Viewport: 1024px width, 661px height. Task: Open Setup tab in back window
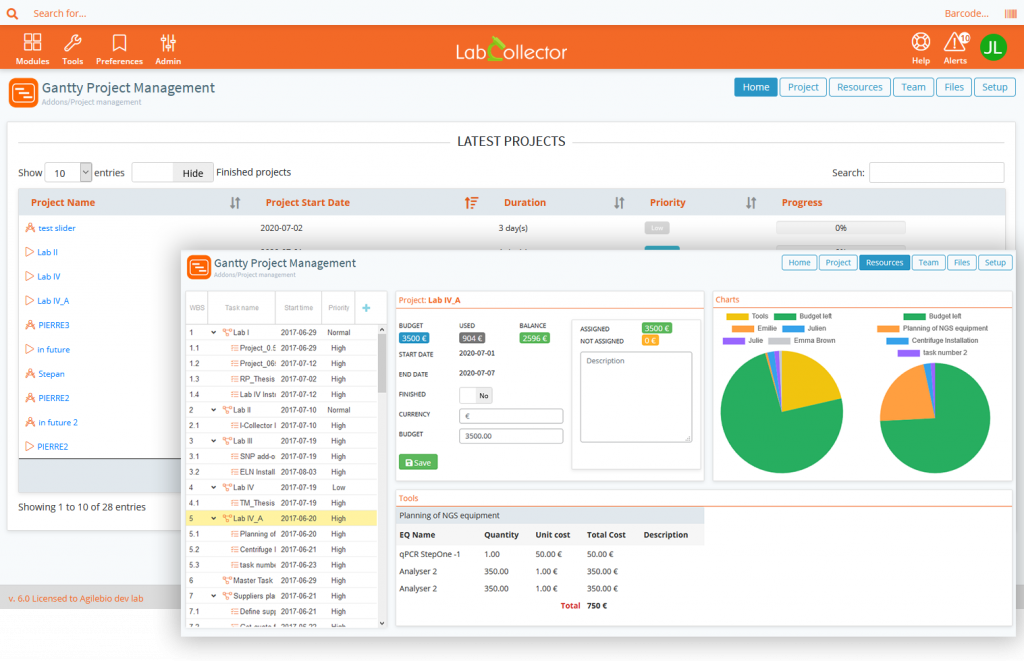click(995, 87)
